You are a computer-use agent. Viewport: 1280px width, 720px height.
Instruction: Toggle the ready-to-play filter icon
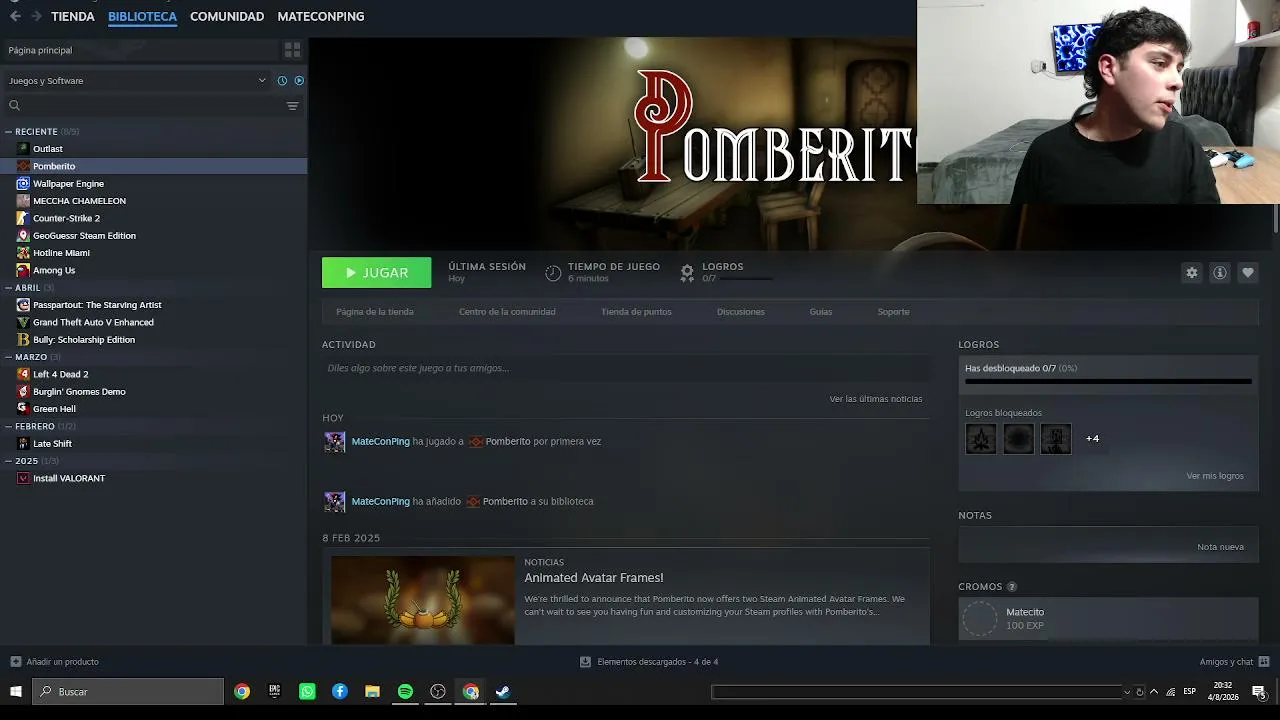(299, 81)
